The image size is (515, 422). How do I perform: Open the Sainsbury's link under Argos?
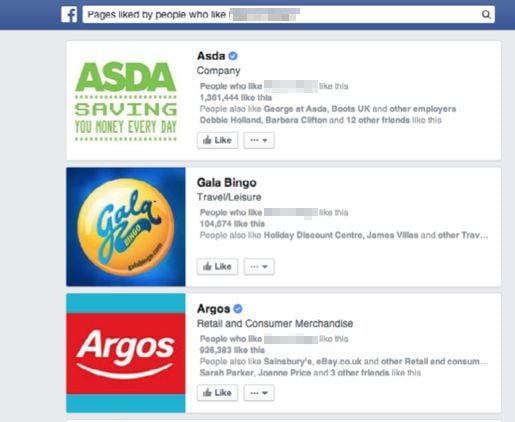(x=287, y=361)
